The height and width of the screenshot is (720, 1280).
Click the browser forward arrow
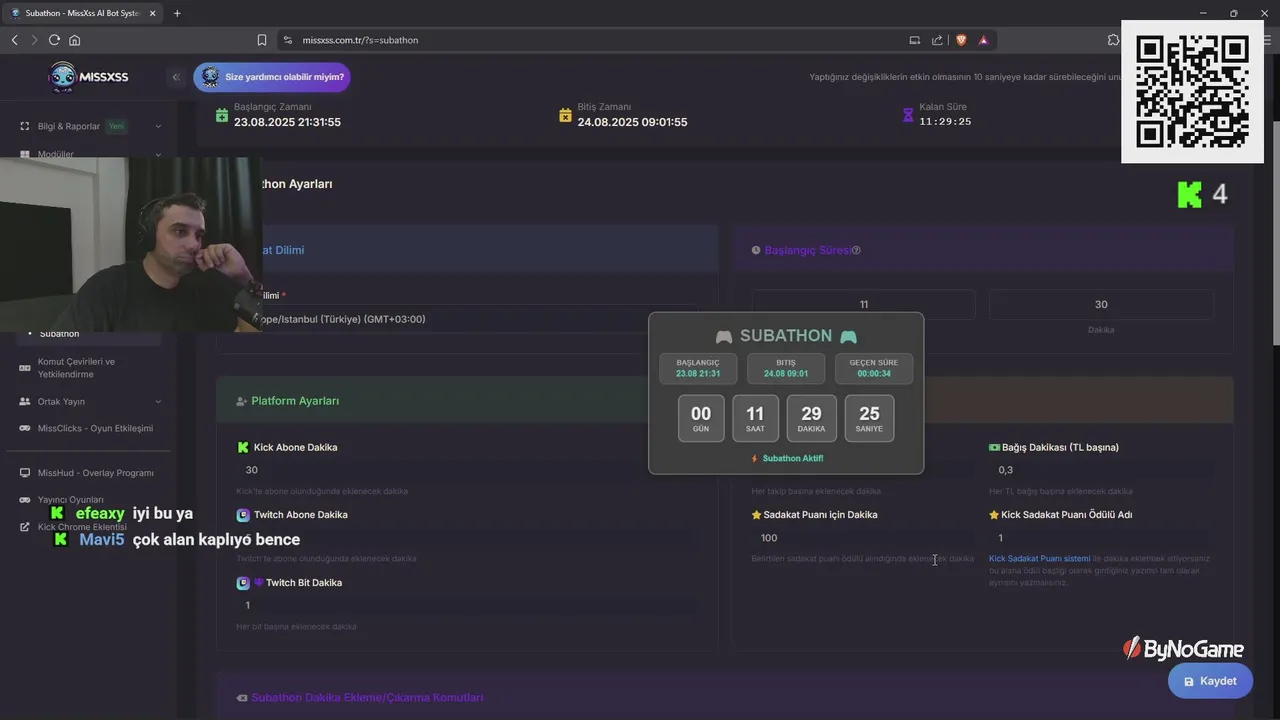(34, 40)
